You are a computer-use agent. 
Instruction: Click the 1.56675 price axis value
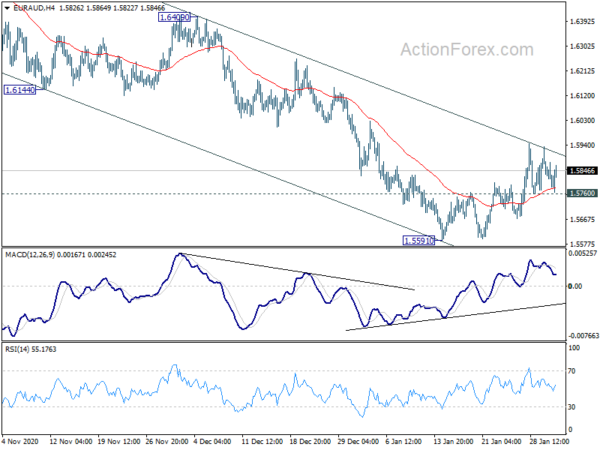tap(582, 220)
